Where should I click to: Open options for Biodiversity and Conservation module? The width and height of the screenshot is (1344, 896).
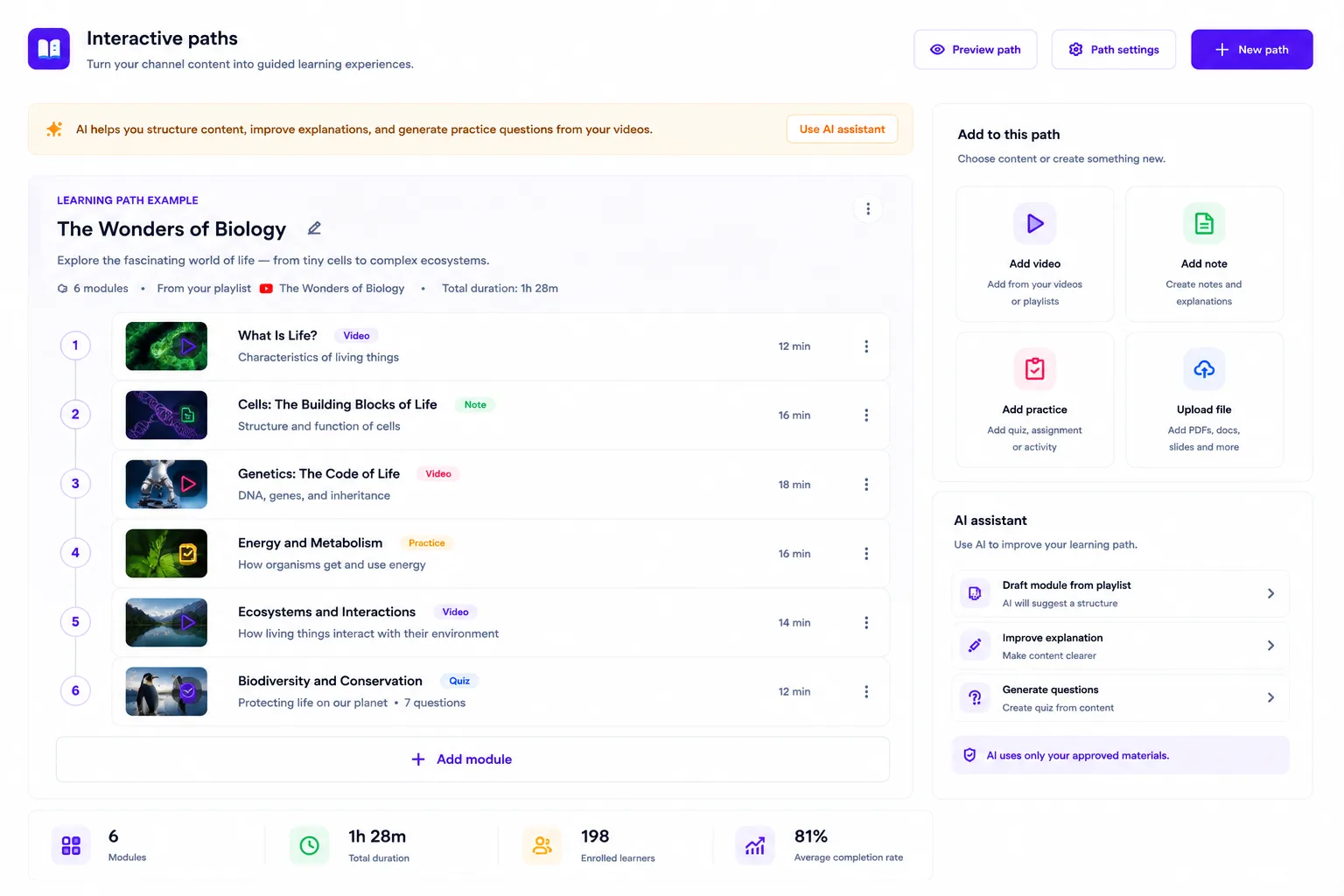pos(866,692)
